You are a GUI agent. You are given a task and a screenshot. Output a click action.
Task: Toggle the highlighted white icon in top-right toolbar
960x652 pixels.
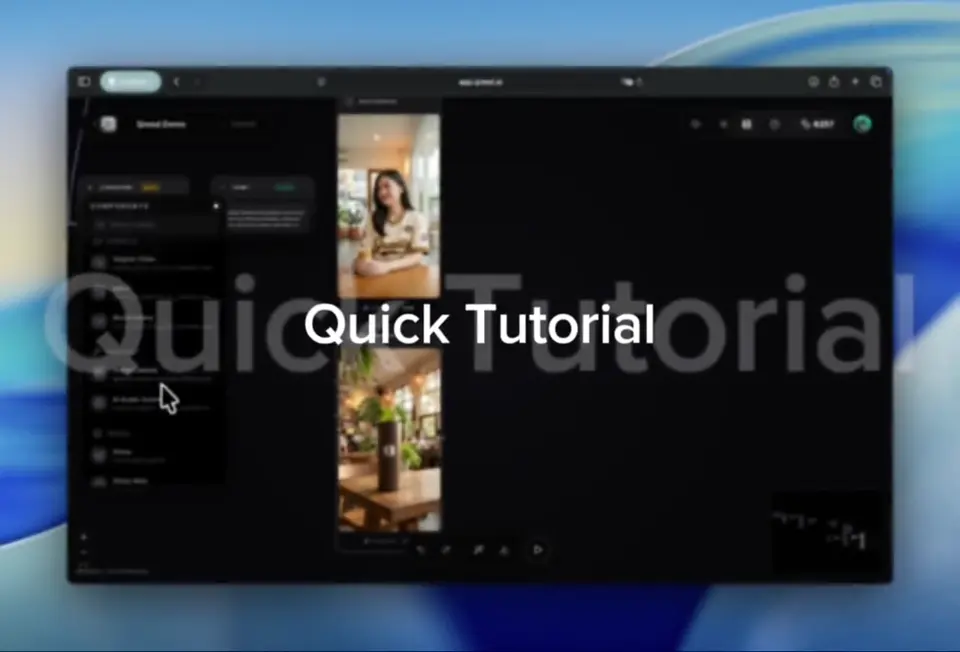coord(746,124)
